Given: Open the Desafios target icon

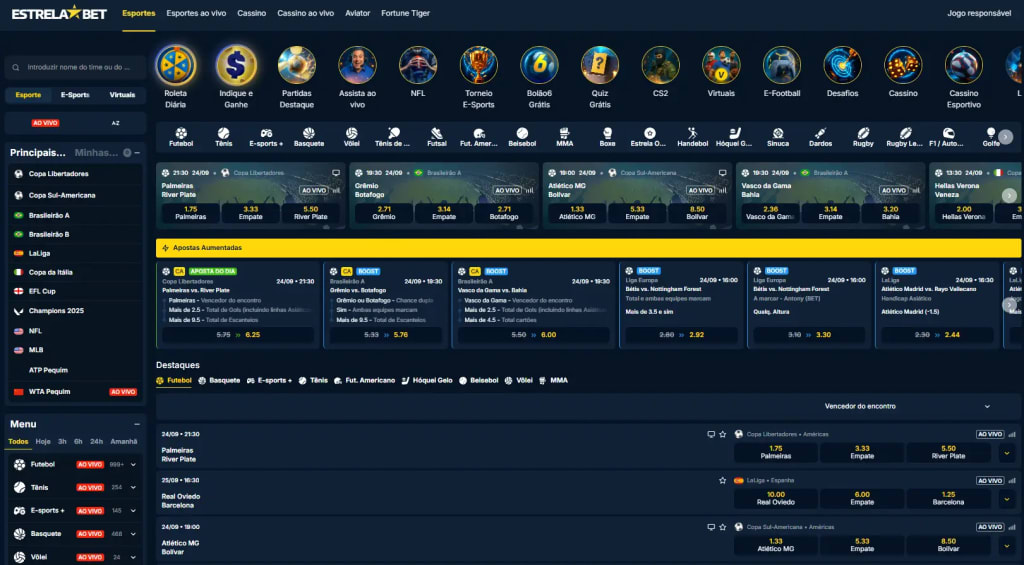Looking at the screenshot, I should pos(842,65).
